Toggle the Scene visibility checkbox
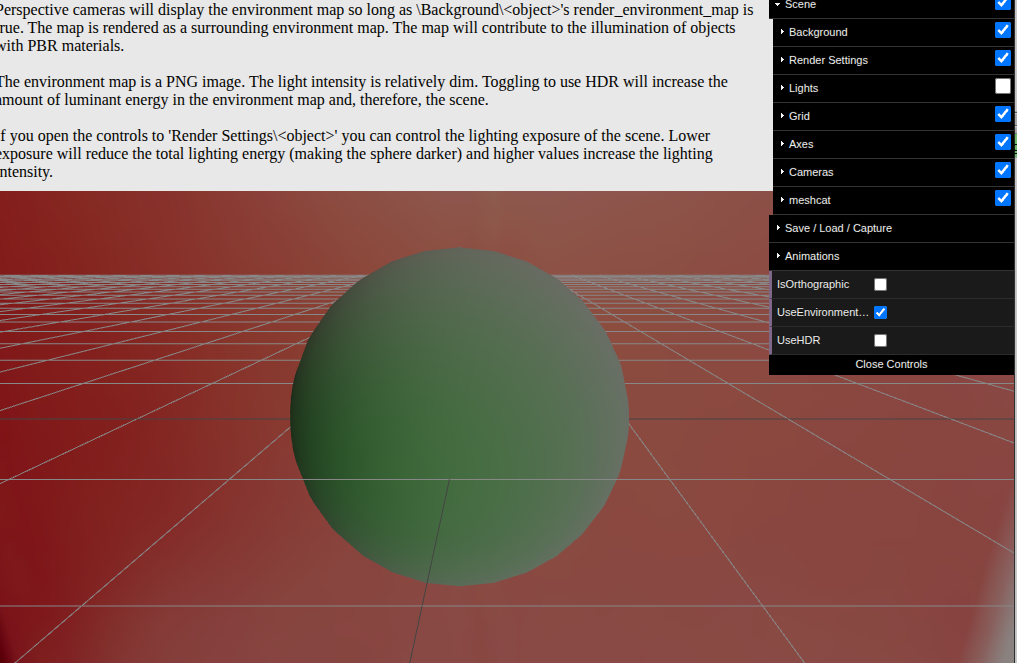Image resolution: width=1017 pixels, height=663 pixels. click(x=1002, y=3)
